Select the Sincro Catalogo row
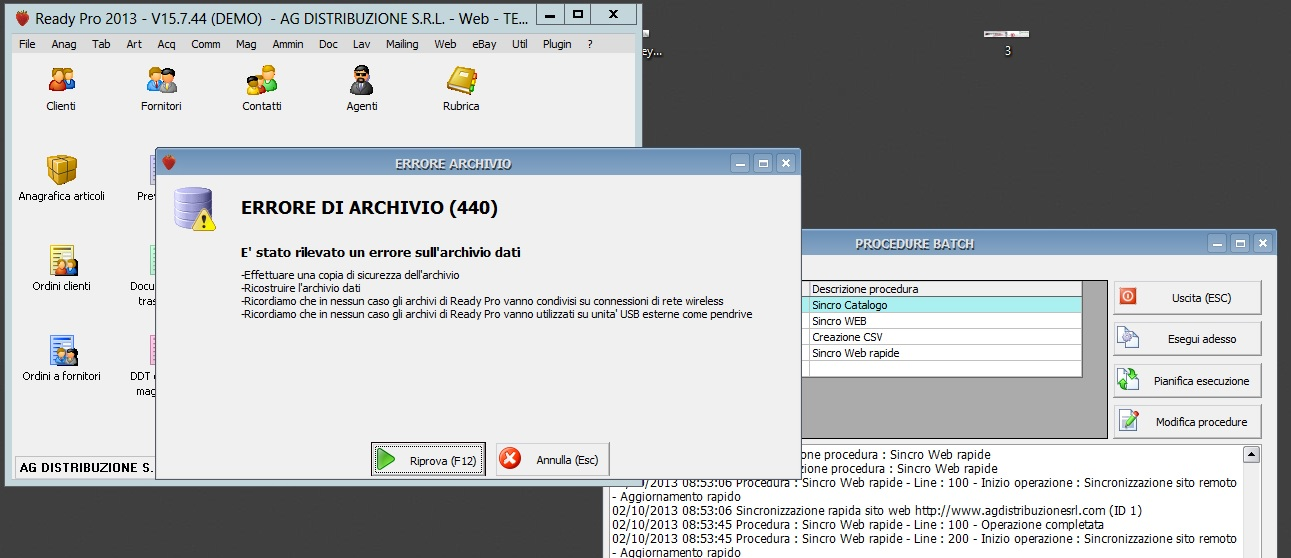 coord(945,305)
